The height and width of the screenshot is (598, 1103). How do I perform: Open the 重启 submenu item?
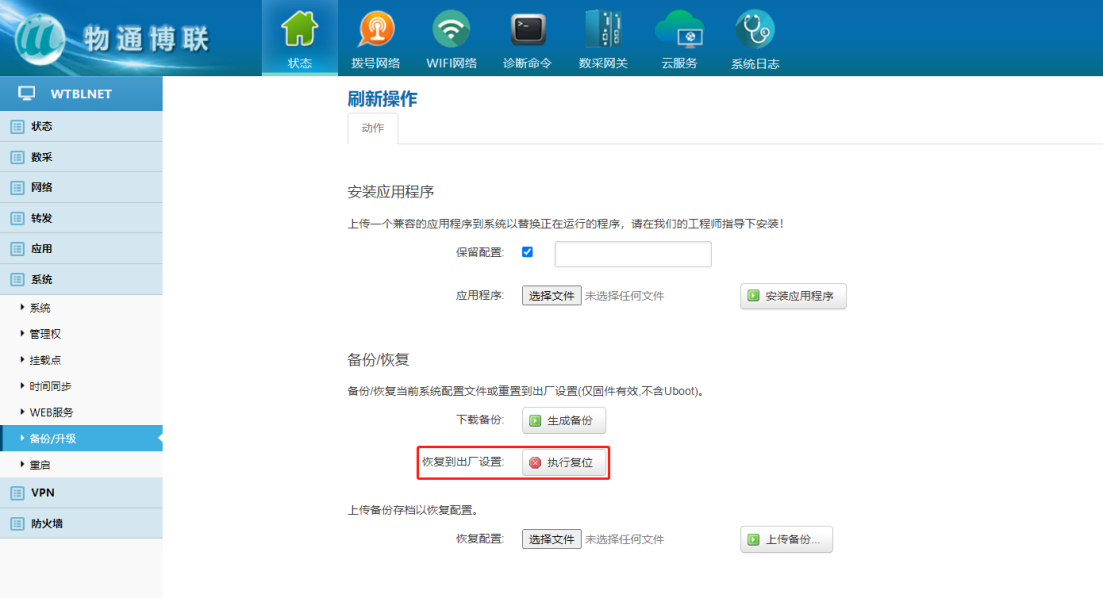point(40,465)
